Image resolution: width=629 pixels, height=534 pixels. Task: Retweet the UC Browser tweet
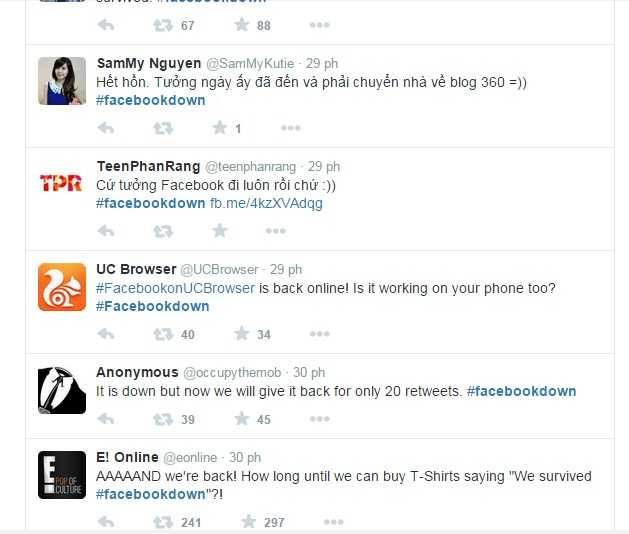point(163,334)
